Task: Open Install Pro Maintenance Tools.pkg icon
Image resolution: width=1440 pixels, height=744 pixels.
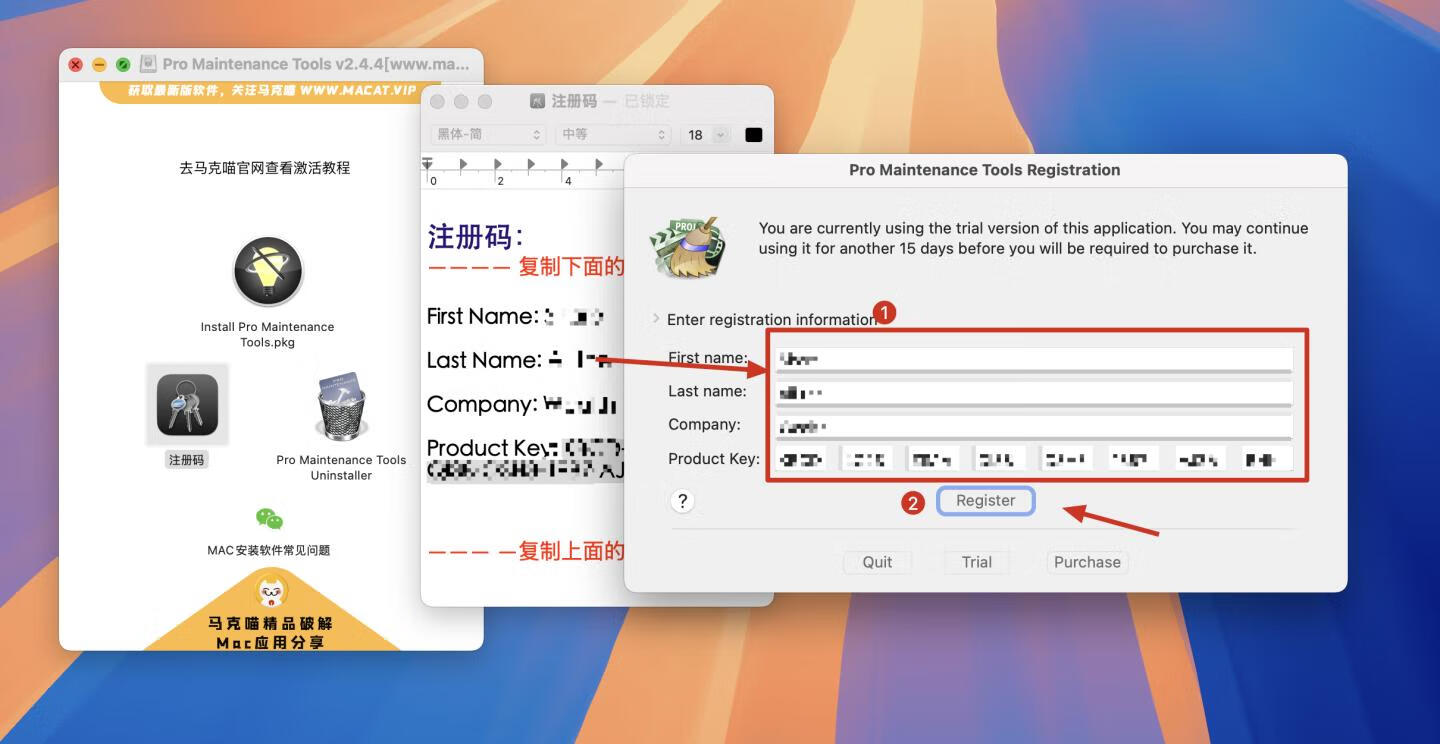Action: point(268,272)
